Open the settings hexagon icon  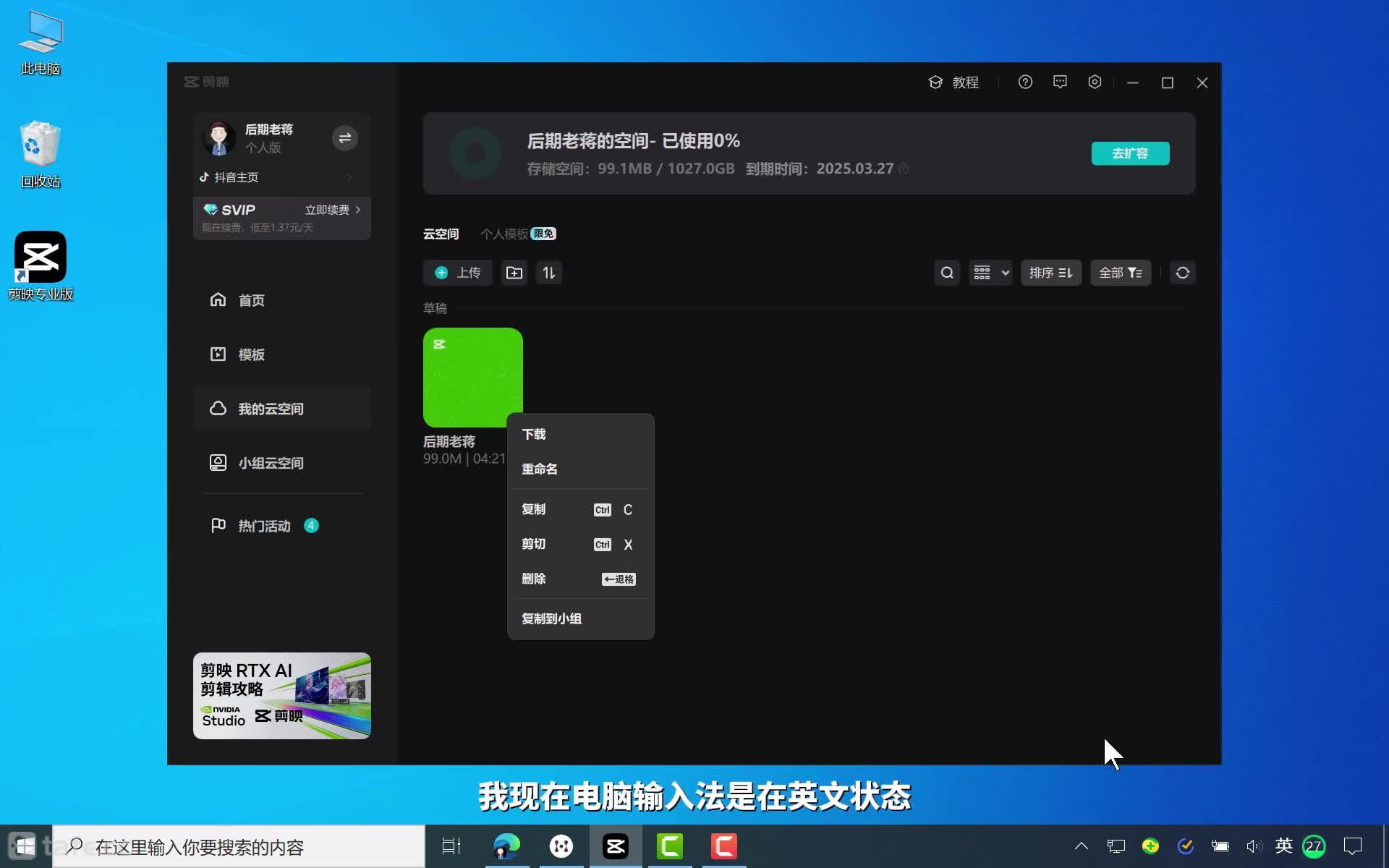pyautogui.click(x=1095, y=82)
